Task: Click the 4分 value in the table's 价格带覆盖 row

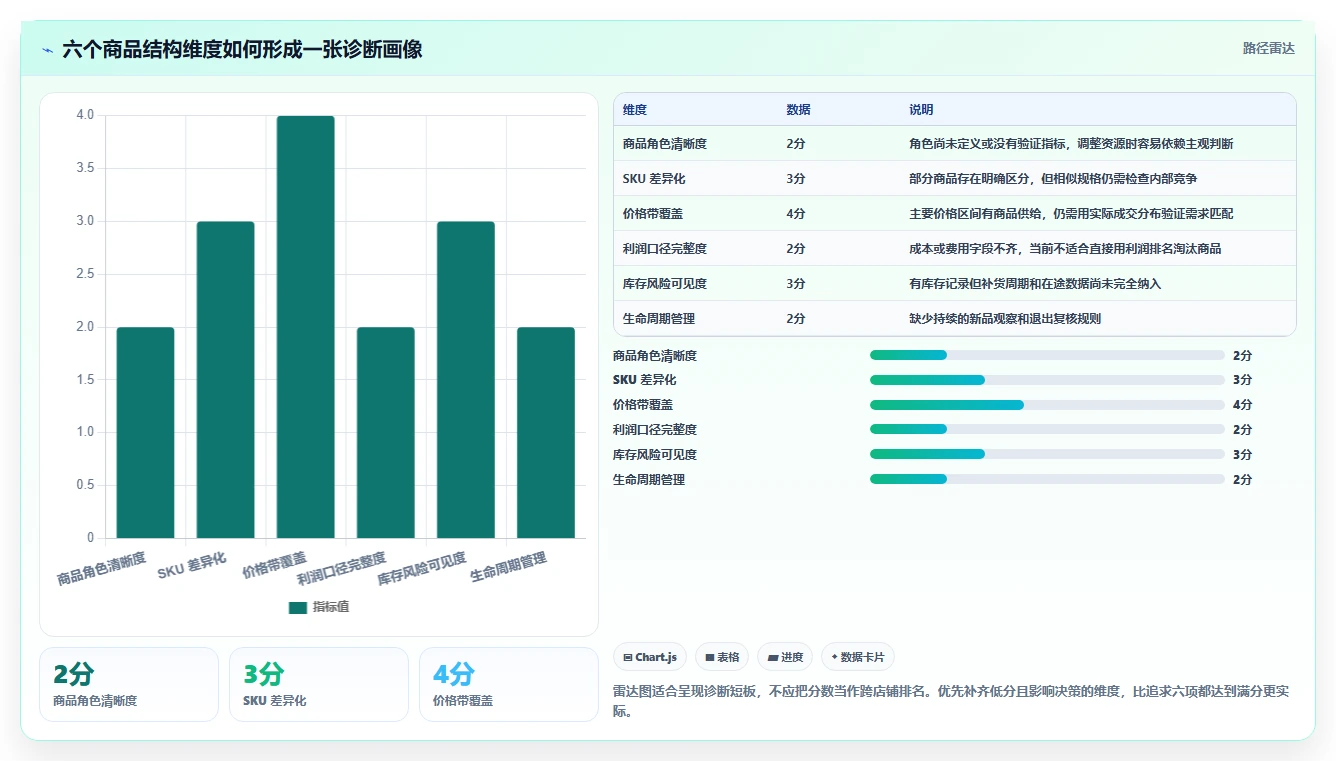Action: click(796, 213)
